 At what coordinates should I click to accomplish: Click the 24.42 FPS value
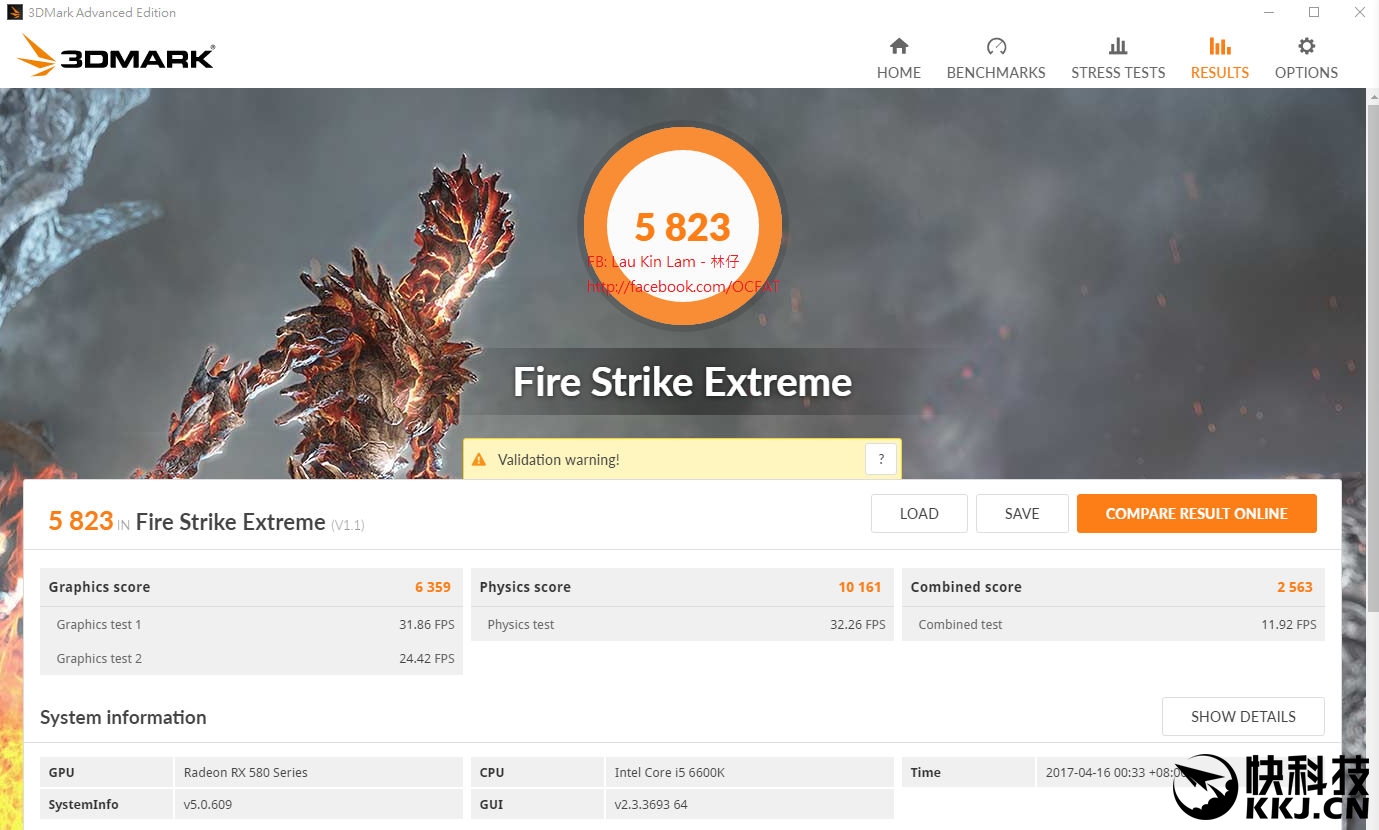(427, 659)
